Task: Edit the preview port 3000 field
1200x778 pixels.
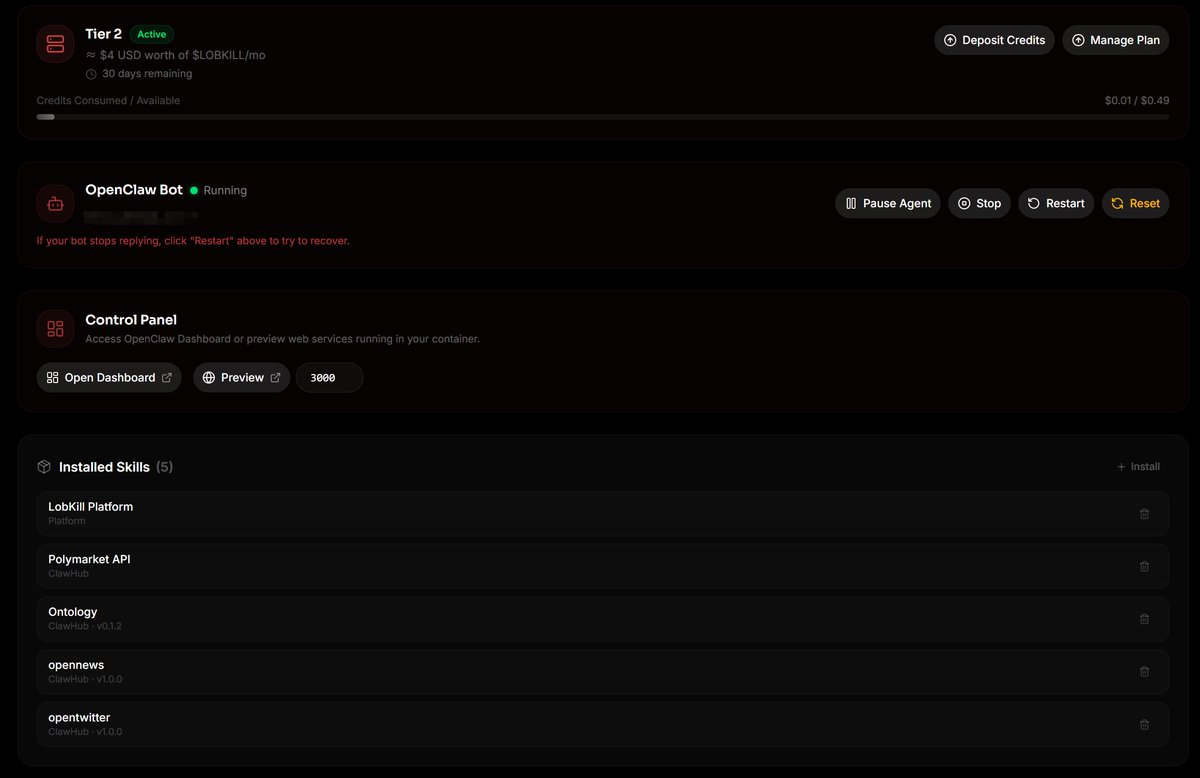Action: point(329,377)
